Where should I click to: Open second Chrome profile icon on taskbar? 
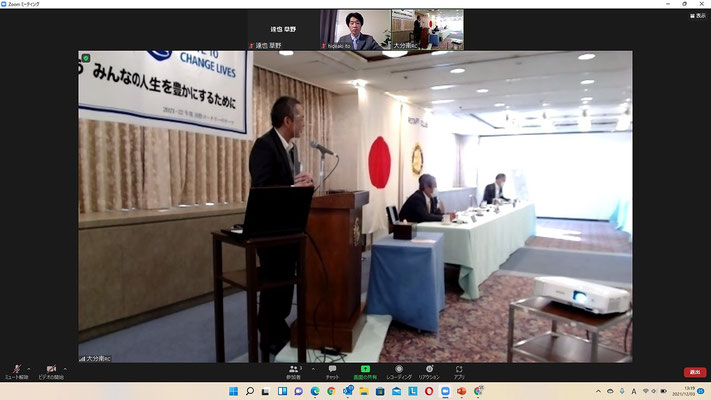click(x=478, y=391)
